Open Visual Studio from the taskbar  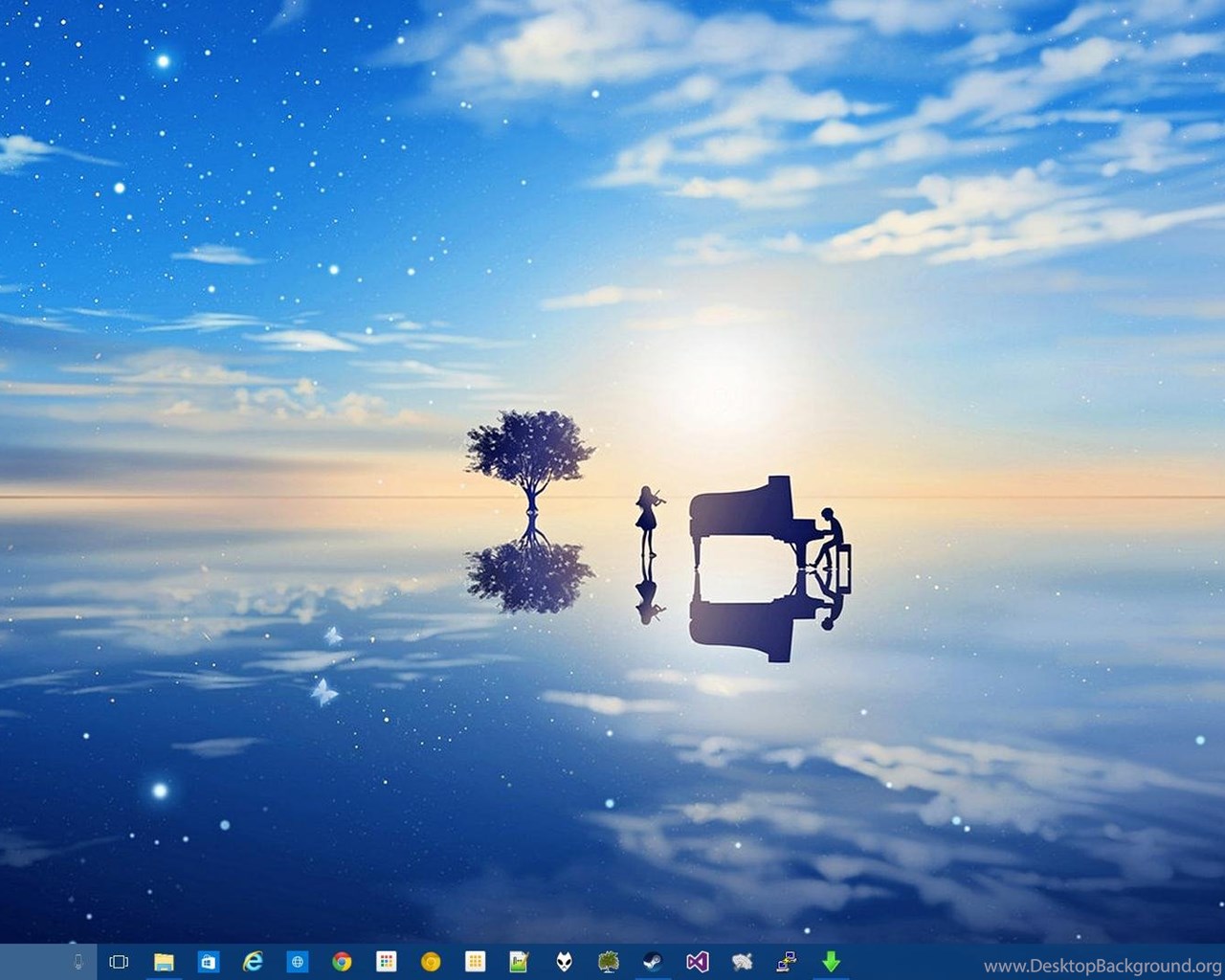coord(698,962)
